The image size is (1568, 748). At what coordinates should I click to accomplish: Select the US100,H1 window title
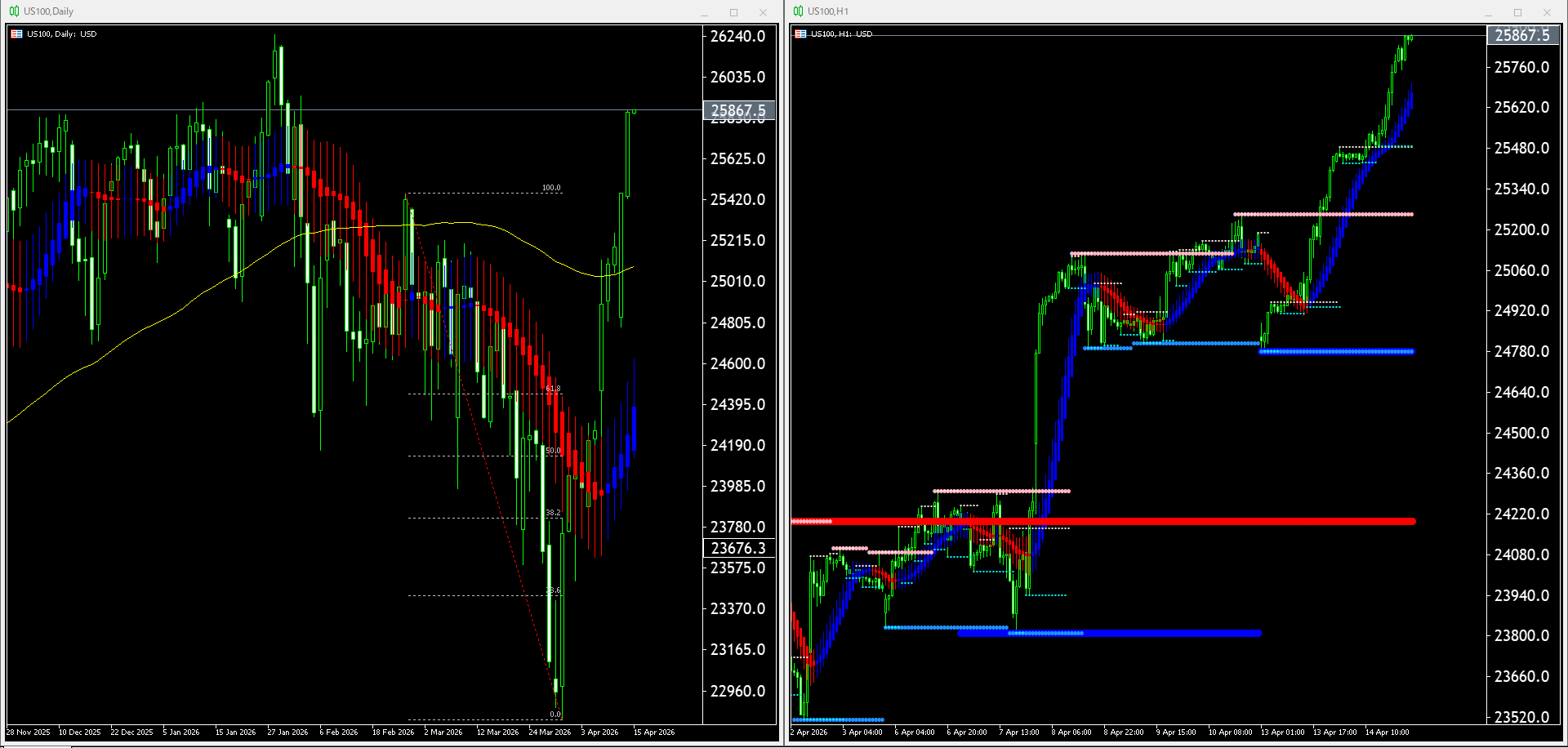coord(828,11)
